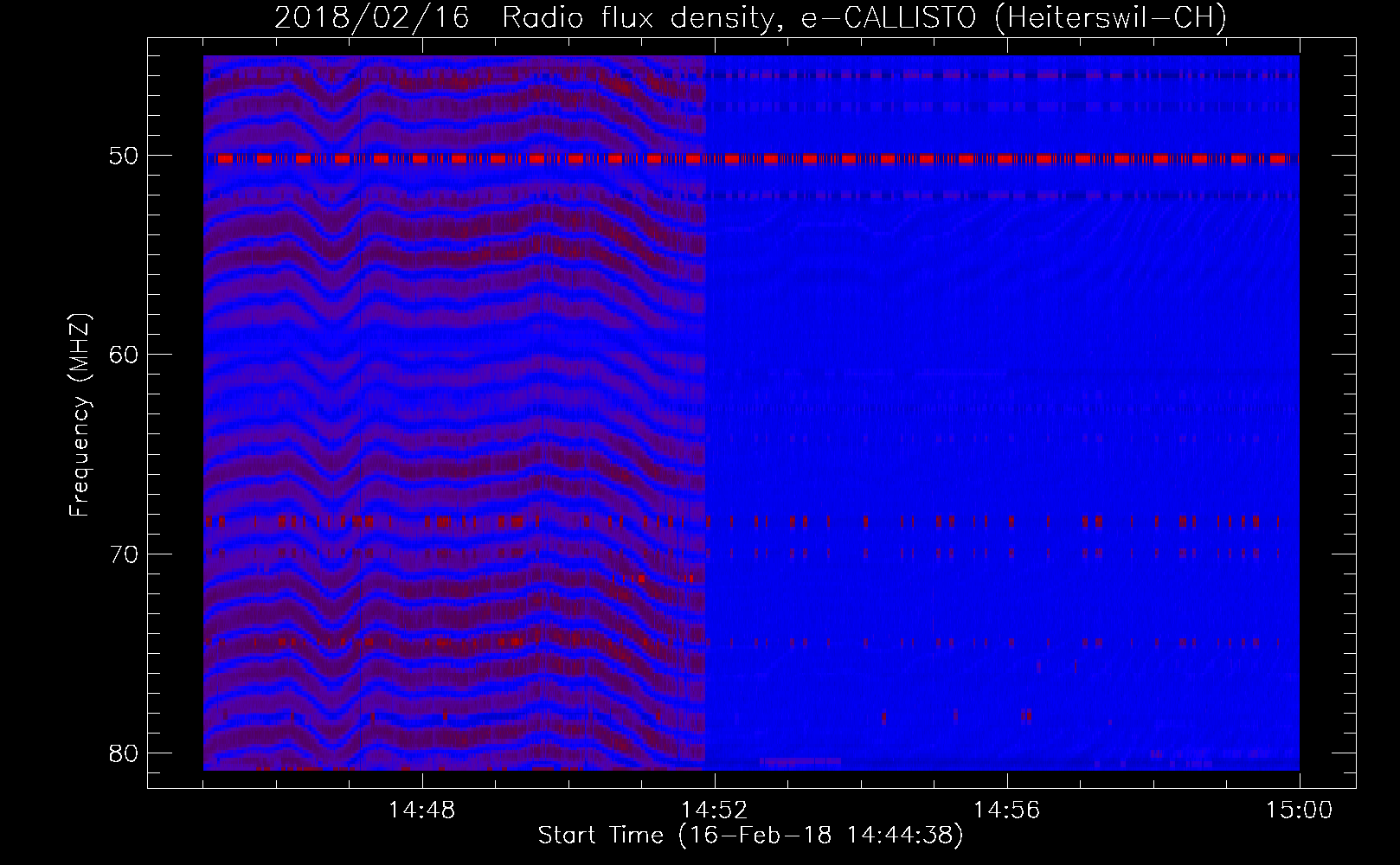Click the '14:48' time tick label
The height and width of the screenshot is (865, 1400).
coord(422,811)
